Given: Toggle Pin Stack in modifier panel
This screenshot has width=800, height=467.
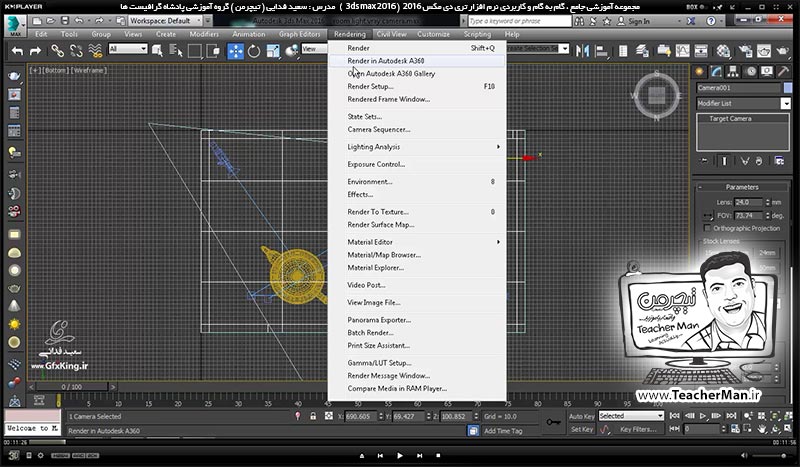Looking at the screenshot, I should click(x=704, y=161).
